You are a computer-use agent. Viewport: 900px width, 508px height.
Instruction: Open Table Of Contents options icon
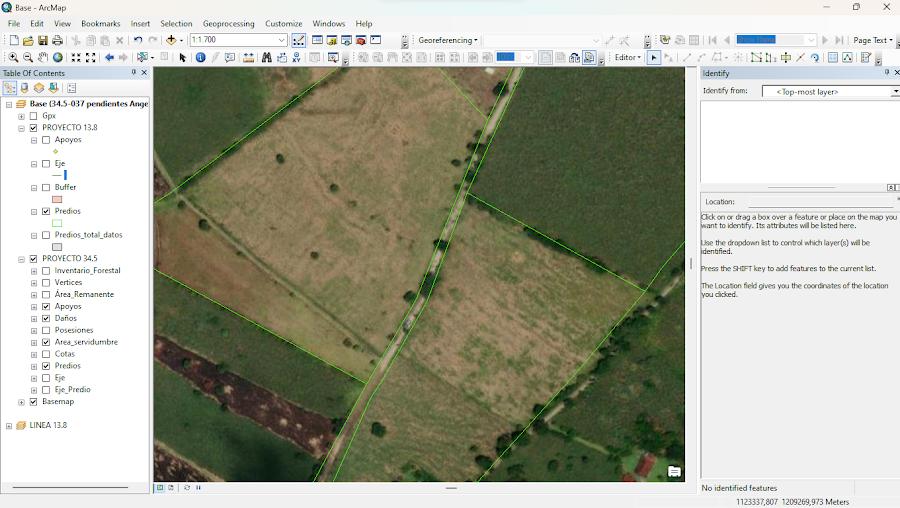pos(72,88)
